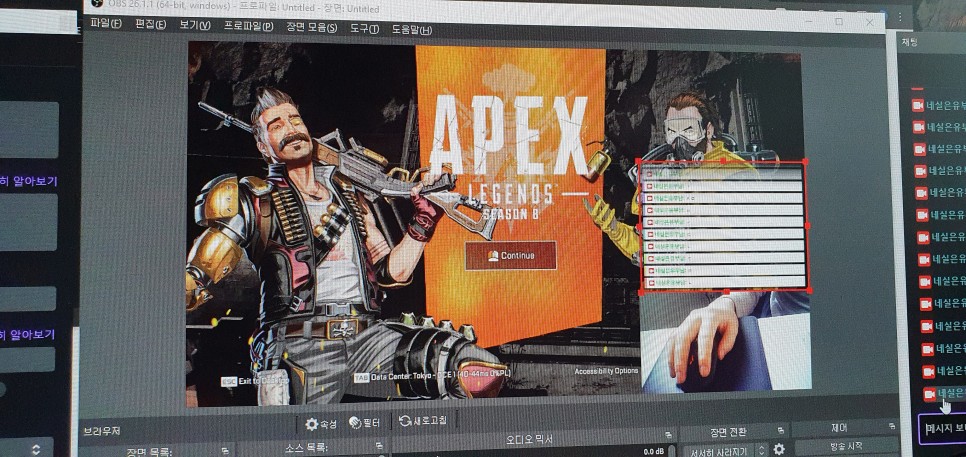Screen dimensions: 966x457
Task: Pop out the 장면 목록 dock
Action: pyautogui.click(x=224, y=450)
